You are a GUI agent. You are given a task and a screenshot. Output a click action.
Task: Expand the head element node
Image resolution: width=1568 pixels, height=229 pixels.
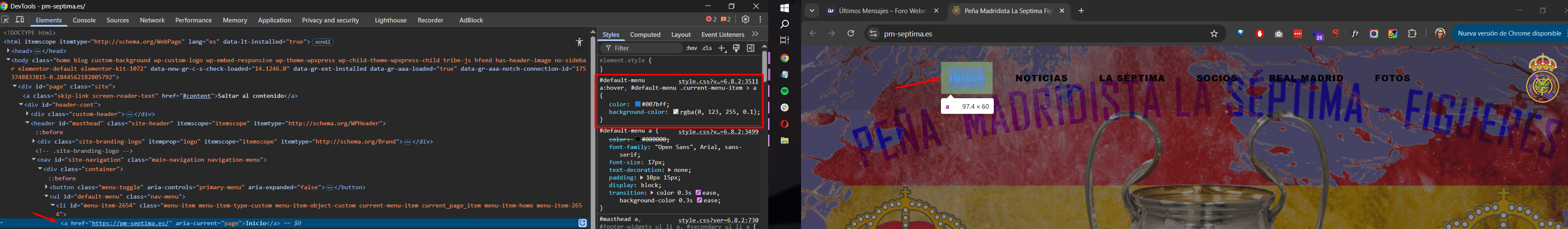(8, 51)
